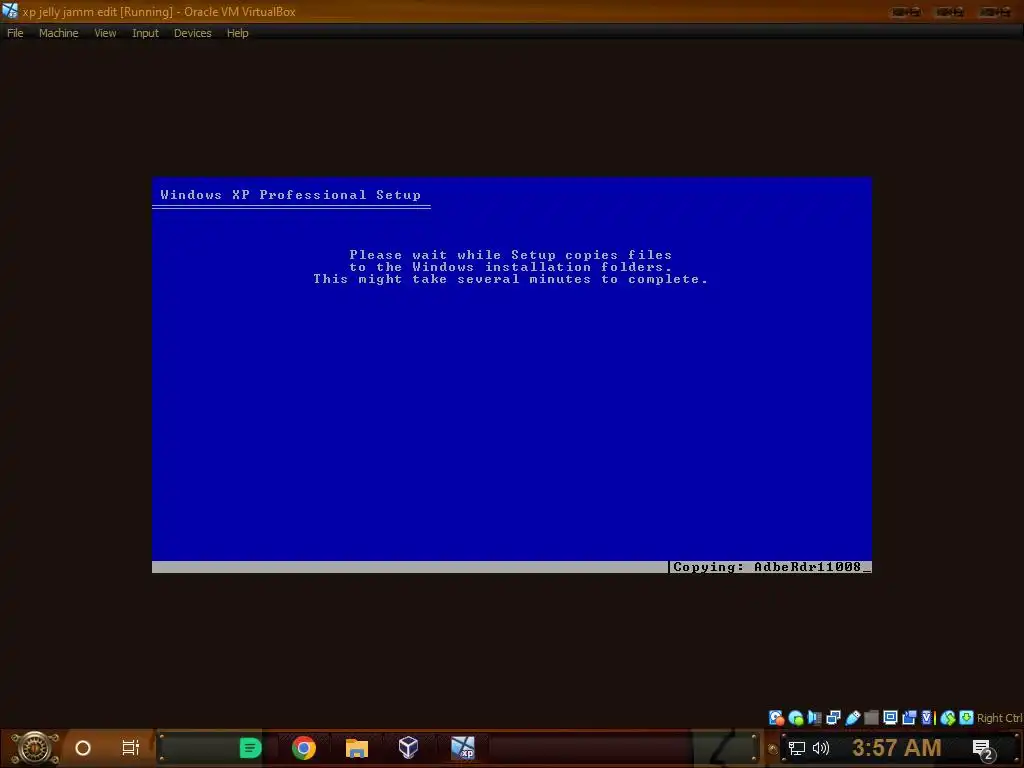Click the optical disk status icon

pos(795,718)
